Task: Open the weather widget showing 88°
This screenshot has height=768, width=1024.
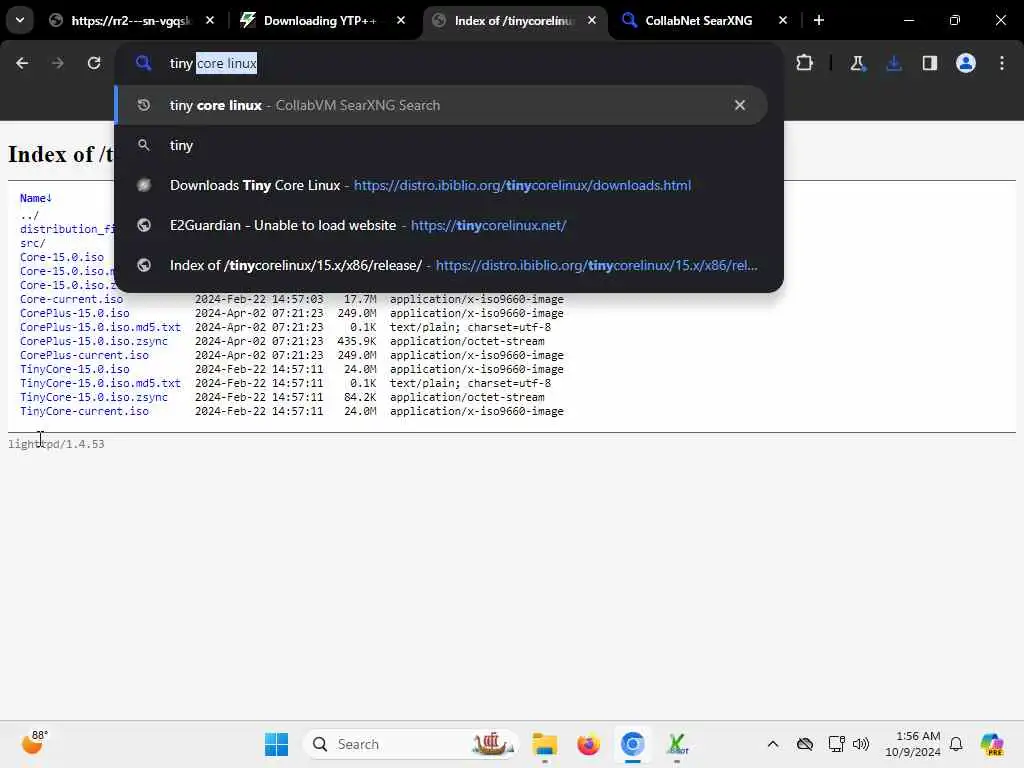Action: (35, 743)
